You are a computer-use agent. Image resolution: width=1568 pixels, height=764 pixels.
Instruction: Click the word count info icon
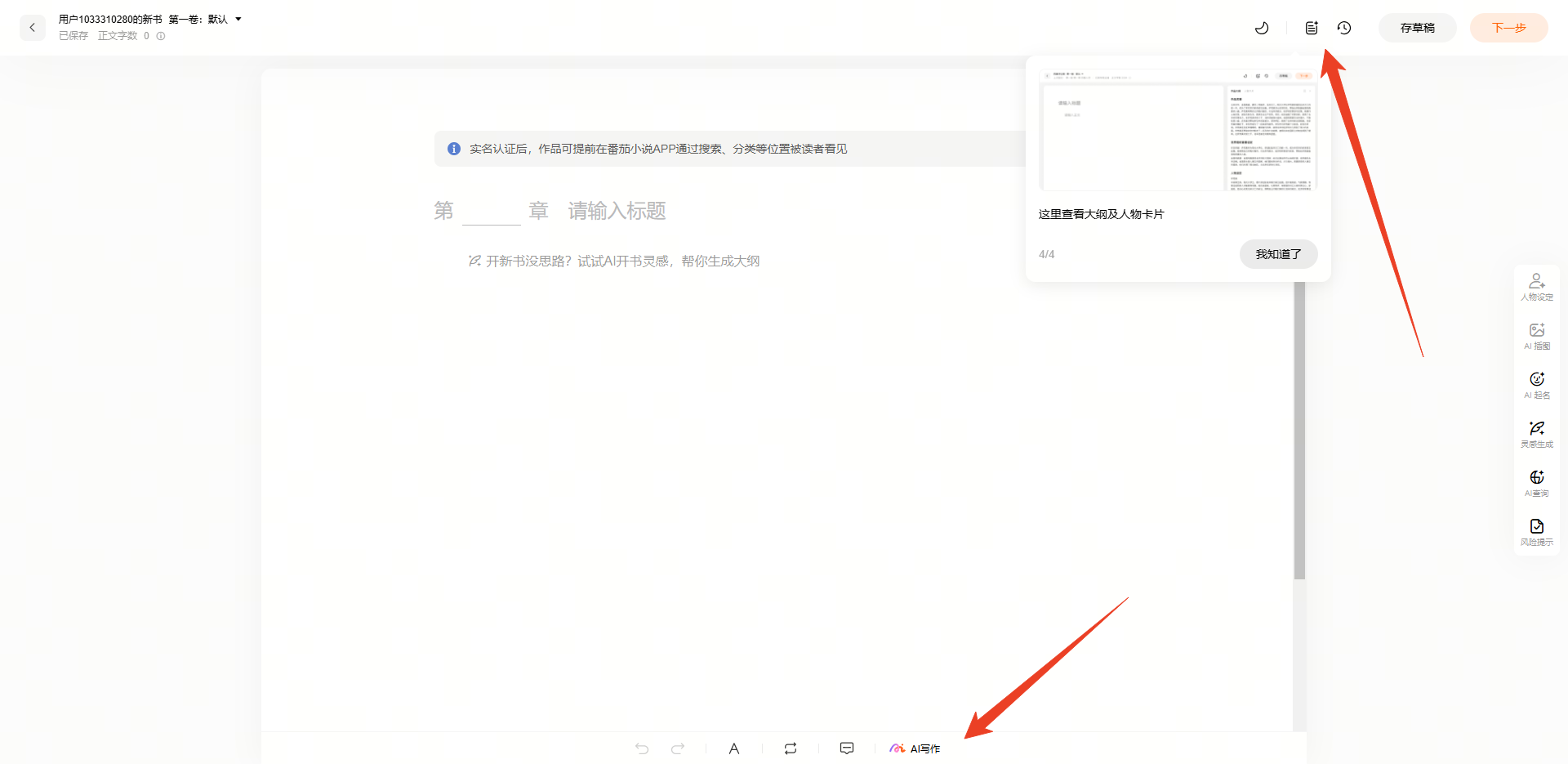tap(161, 36)
